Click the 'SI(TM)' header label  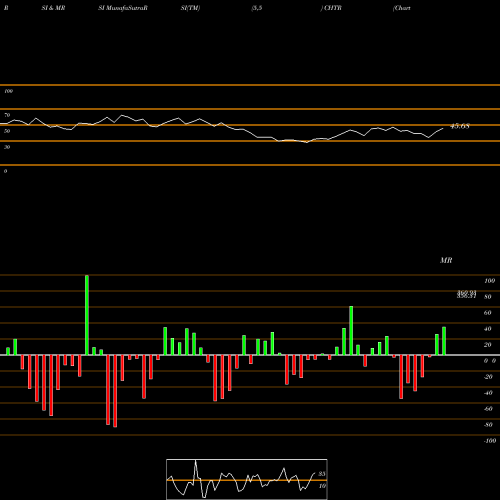coord(190,8)
